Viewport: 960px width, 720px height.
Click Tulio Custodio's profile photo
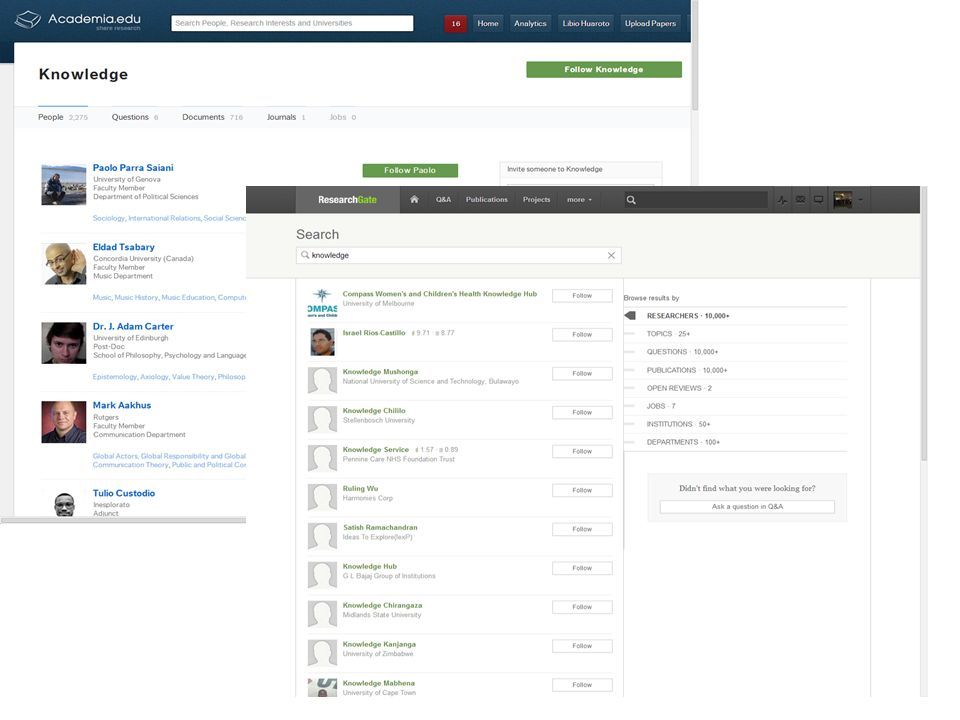point(64,504)
